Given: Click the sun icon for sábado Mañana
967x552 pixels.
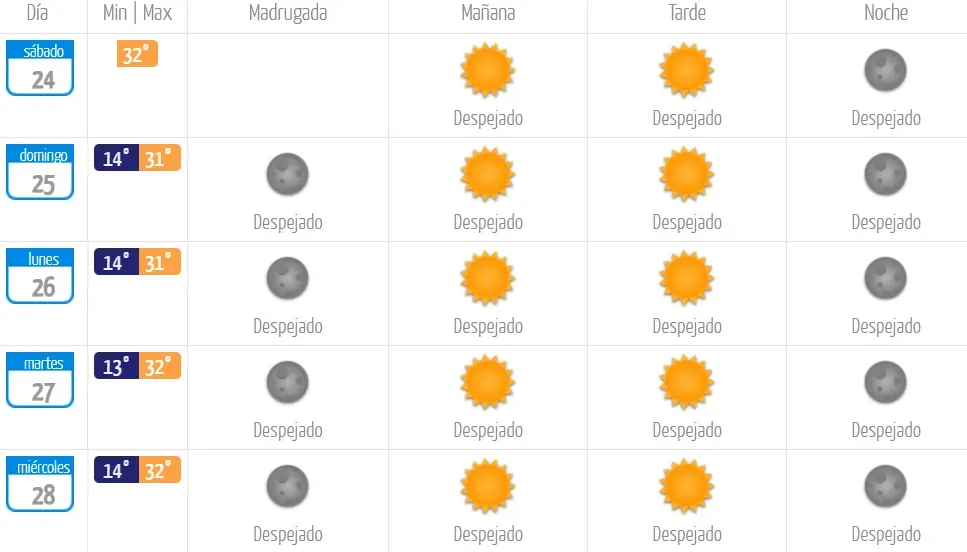Looking at the screenshot, I should coord(487,70).
